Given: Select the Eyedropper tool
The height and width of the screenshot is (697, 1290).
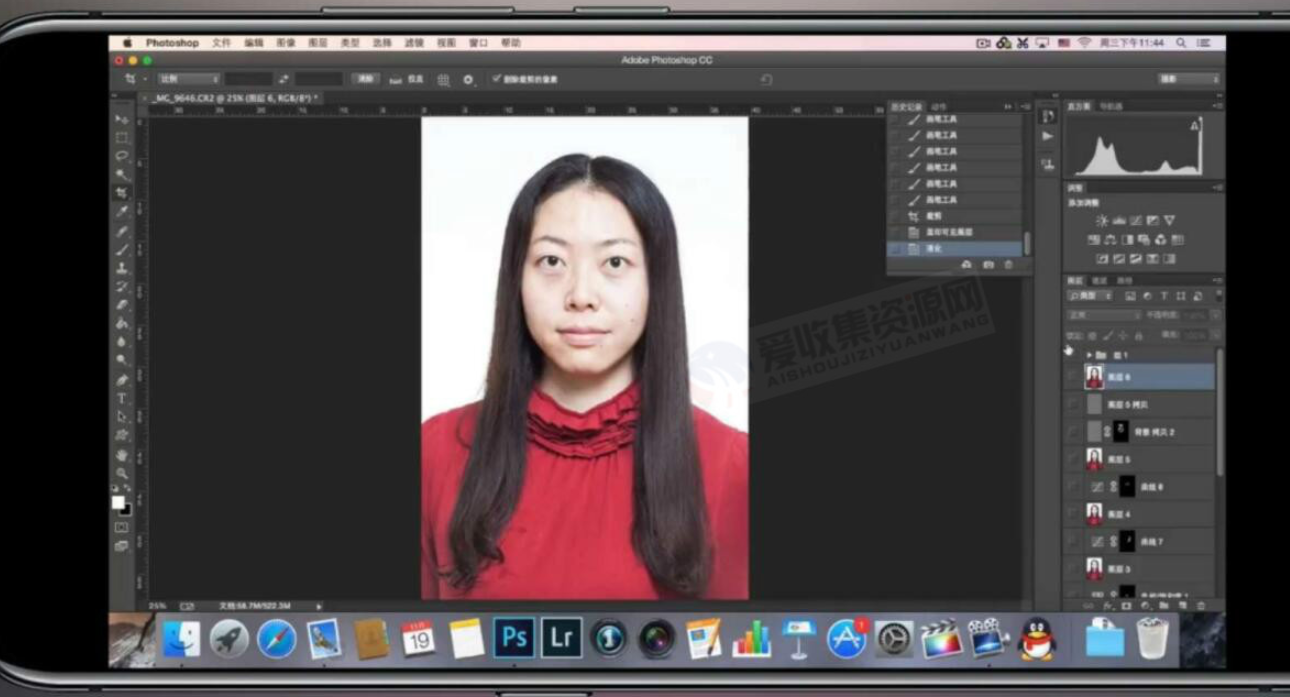Looking at the screenshot, I should pyautogui.click(x=122, y=211).
